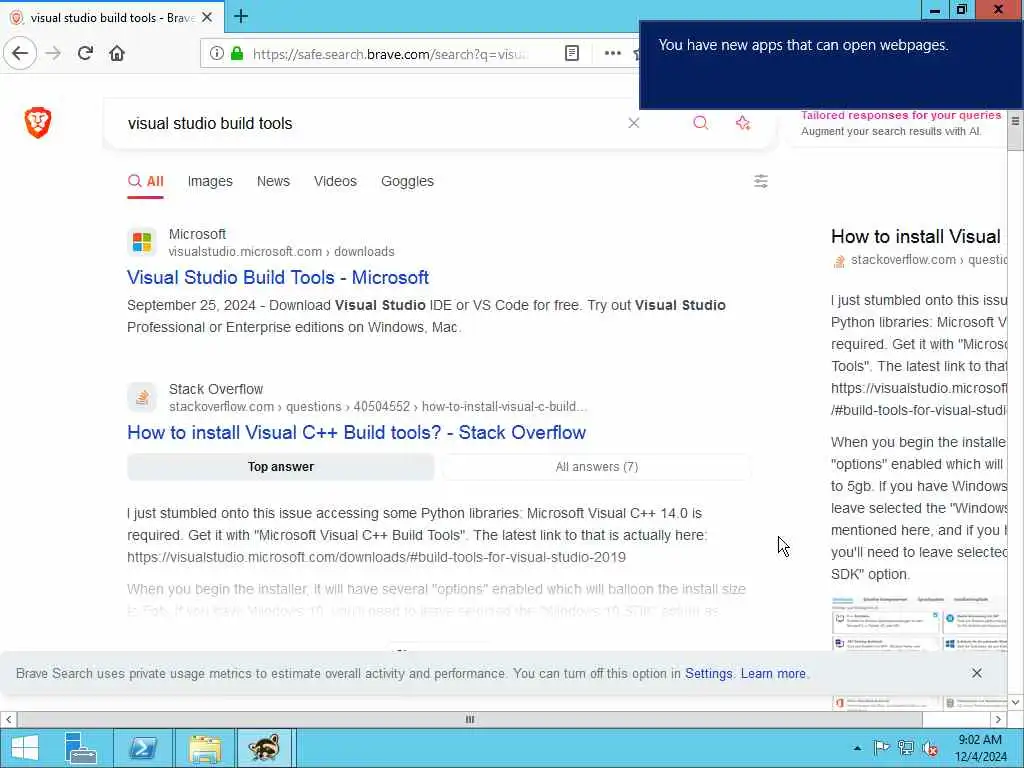Click stackoverflow.com questions breadcrumb URL

(x=377, y=406)
